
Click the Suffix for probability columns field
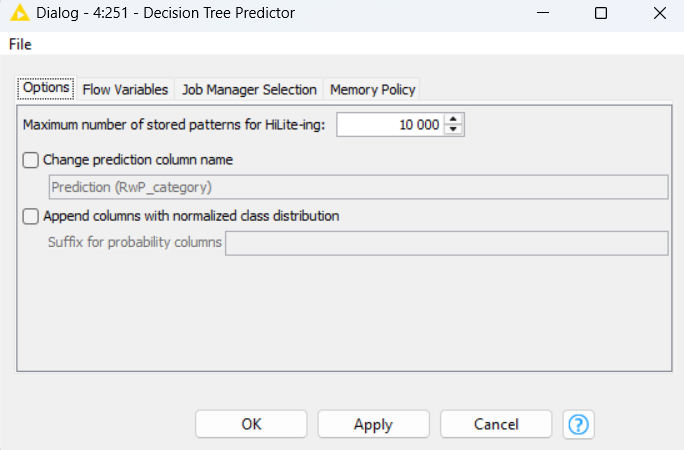point(446,244)
